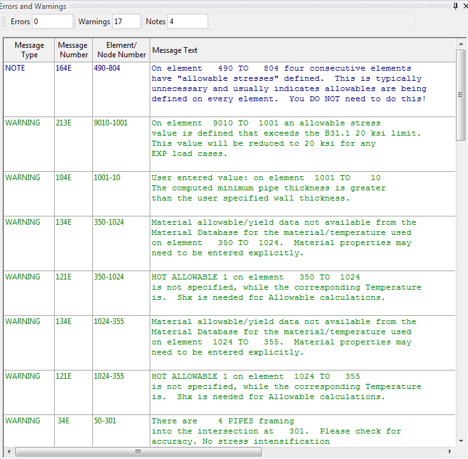Click the horizontal scrollbar left arrow
Screen dimensions: 468x459
[x=9, y=452]
